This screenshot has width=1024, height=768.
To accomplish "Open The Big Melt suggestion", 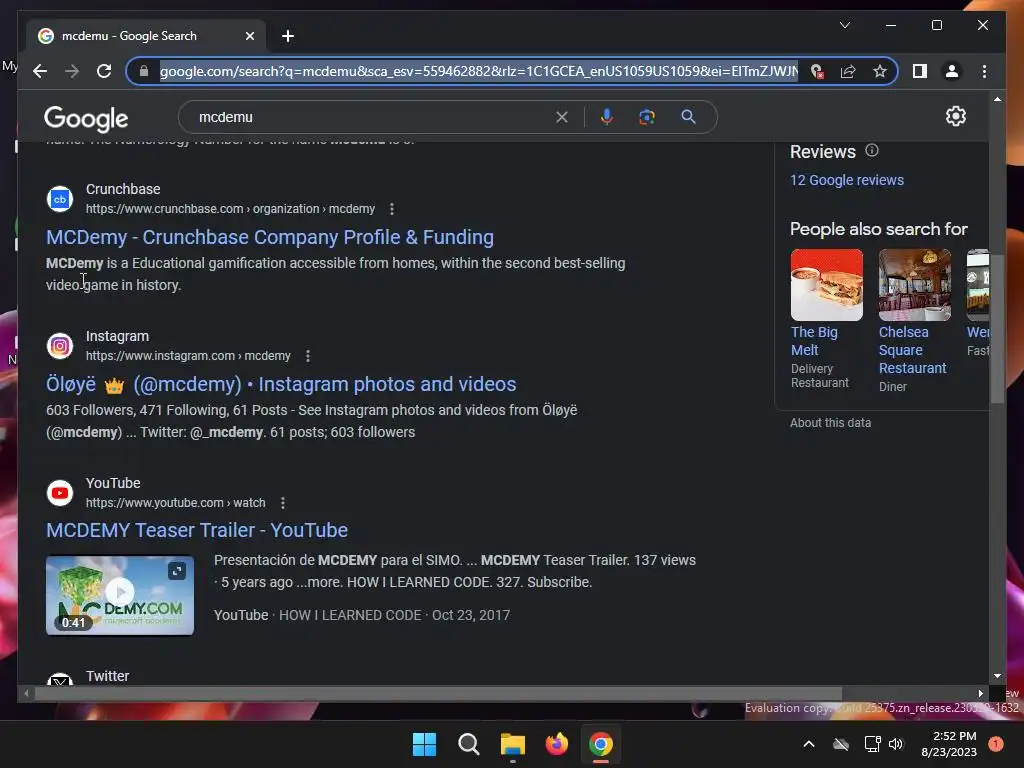I will click(x=814, y=341).
